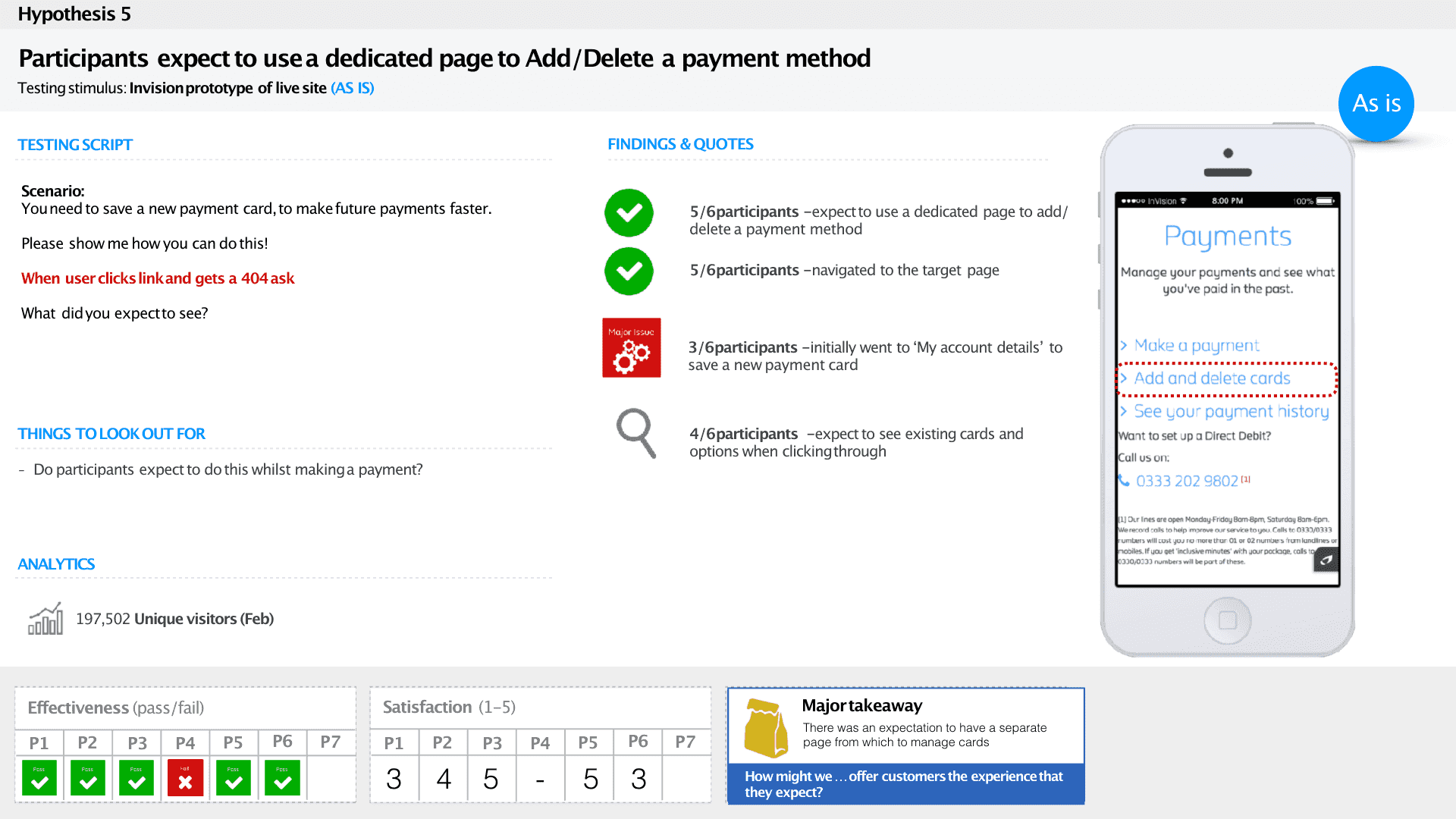
Task: Click the blue 'How might we' banner
Action: (905, 784)
